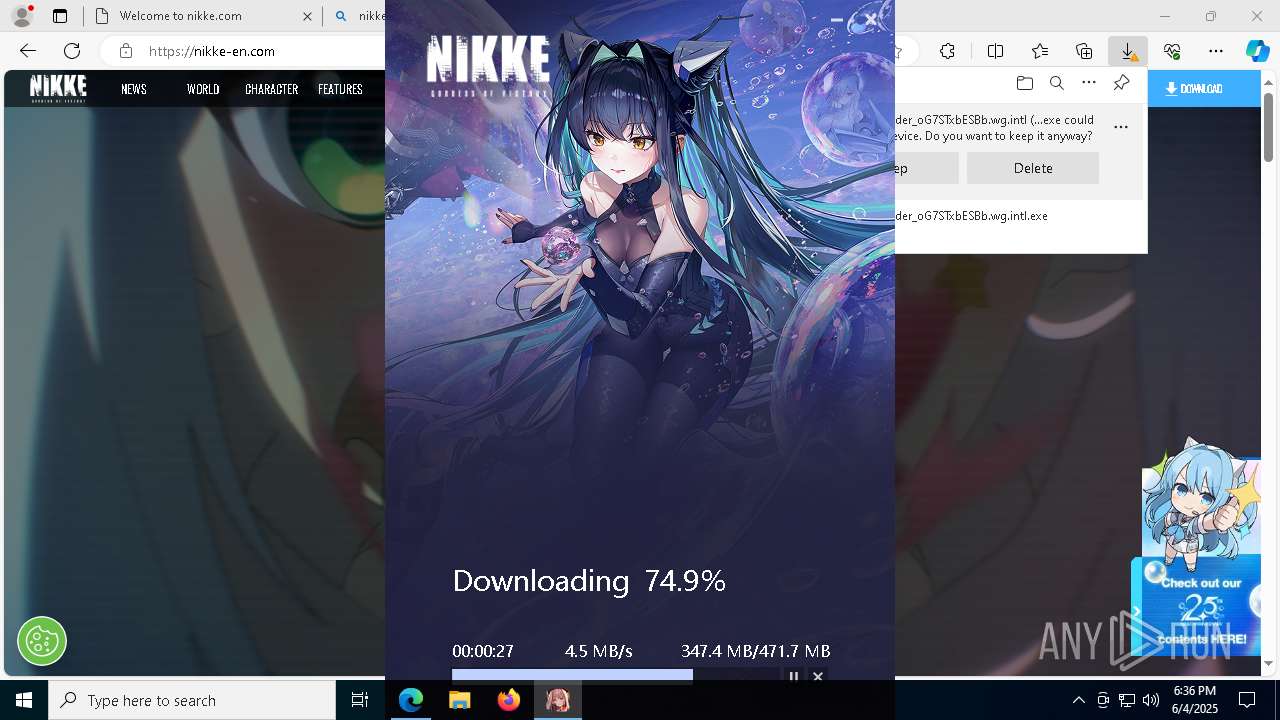This screenshot has width=1280, height=720.
Task: Search downloads in the Downloads panel
Action: pyautogui.click(x=1056, y=83)
